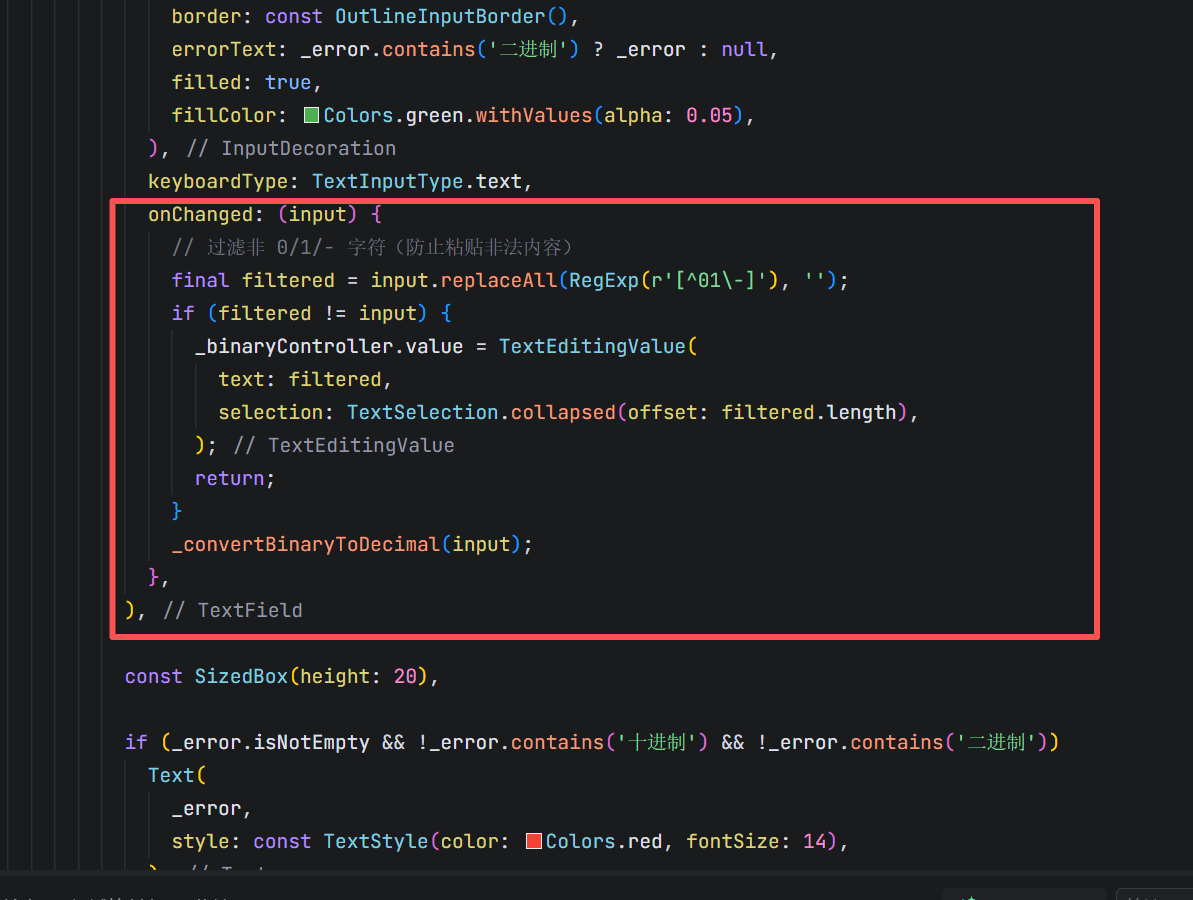Click the TextInputType class name

pyautogui.click(x=387, y=181)
